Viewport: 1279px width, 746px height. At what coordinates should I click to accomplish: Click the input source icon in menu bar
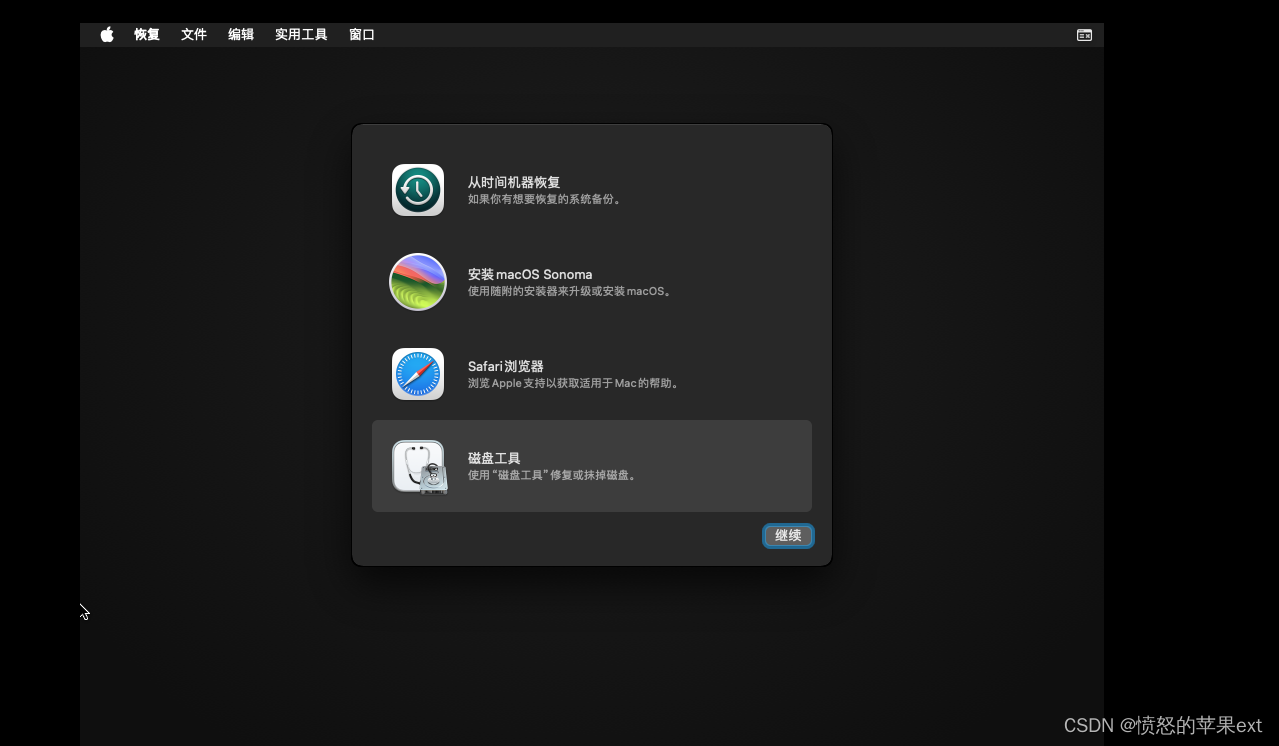pyautogui.click(x=1084, y=34)
